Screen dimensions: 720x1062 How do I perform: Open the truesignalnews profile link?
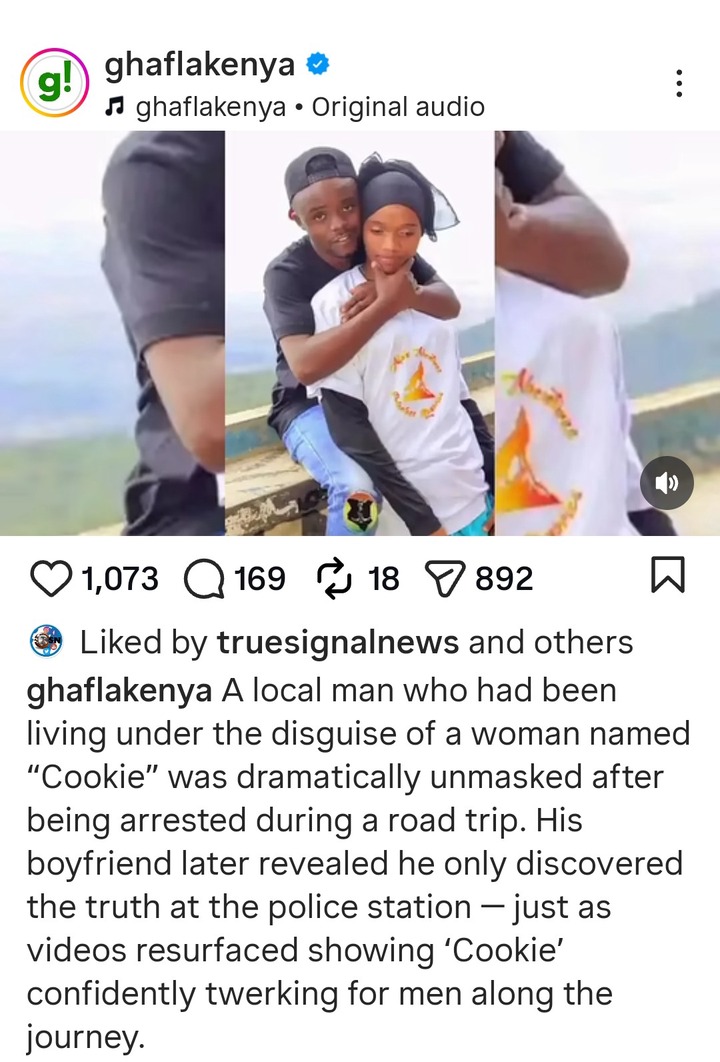pyautogui.click(x=338, y=642)
